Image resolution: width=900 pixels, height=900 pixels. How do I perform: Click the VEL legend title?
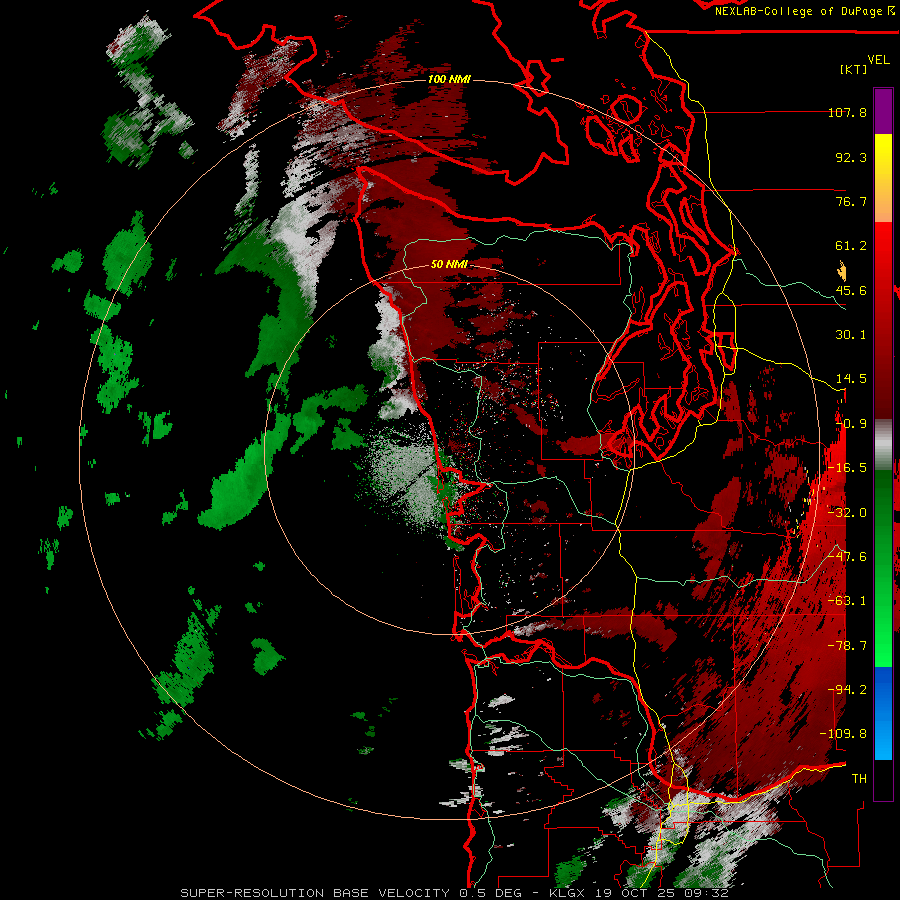tap(878, 59)
